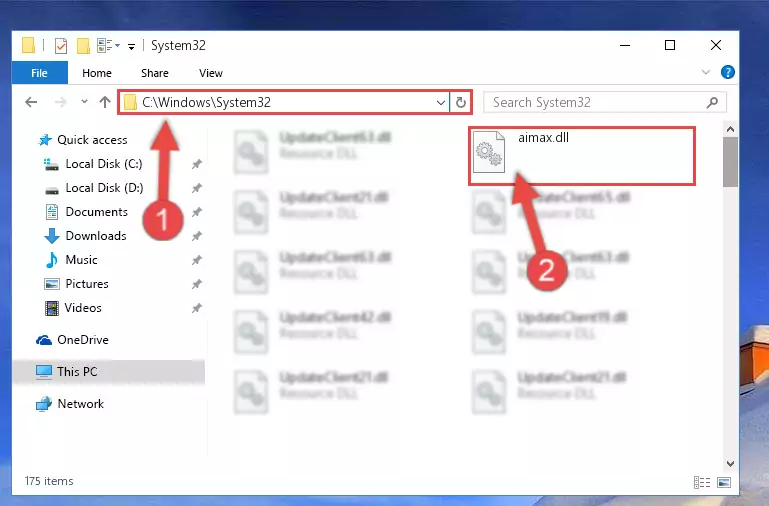Switch to the Home ribbon tab
The height and width of the screenshot is (506, 769).
[x=97, y=73]
